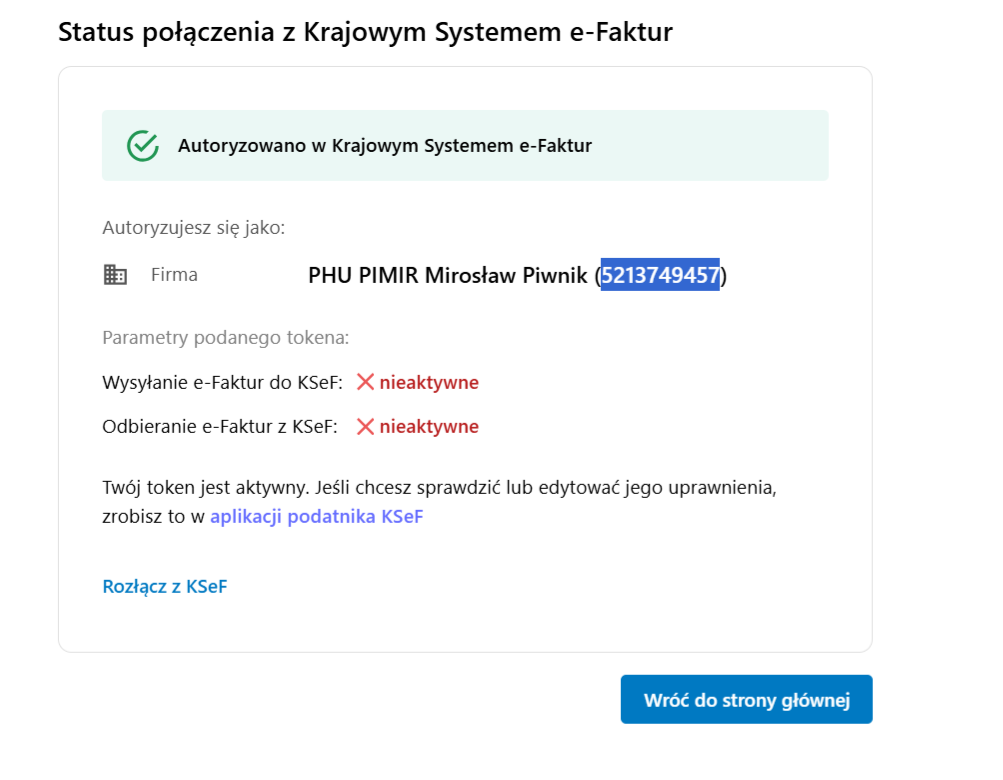Click the nieaktywne status for Odbieranie e-Faktur
1003x780 pixels.
click(429, 427)
